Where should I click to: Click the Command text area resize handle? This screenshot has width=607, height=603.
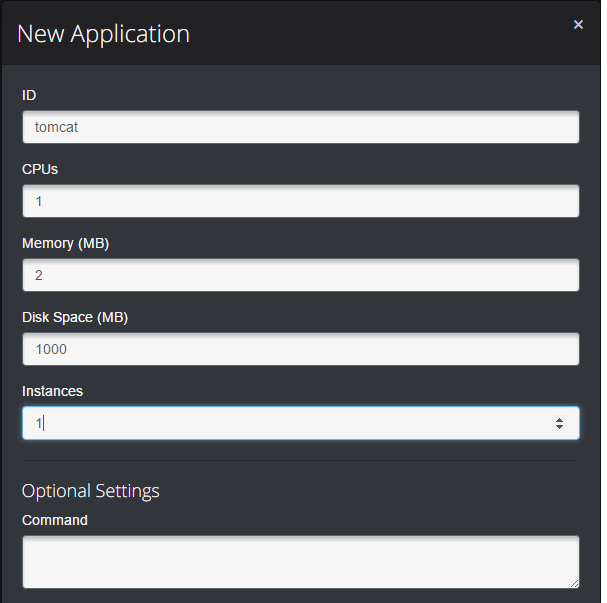click(574, 583)
